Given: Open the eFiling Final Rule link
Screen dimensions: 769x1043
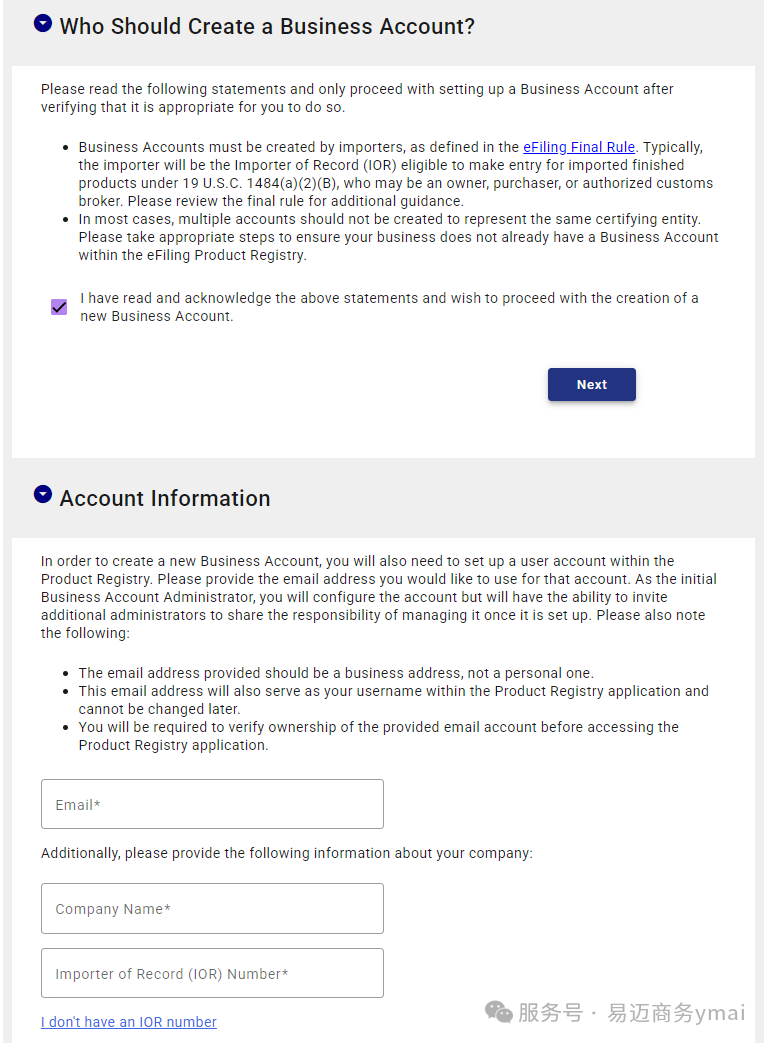Looking at the screenshot, I should tap(579, 147).
